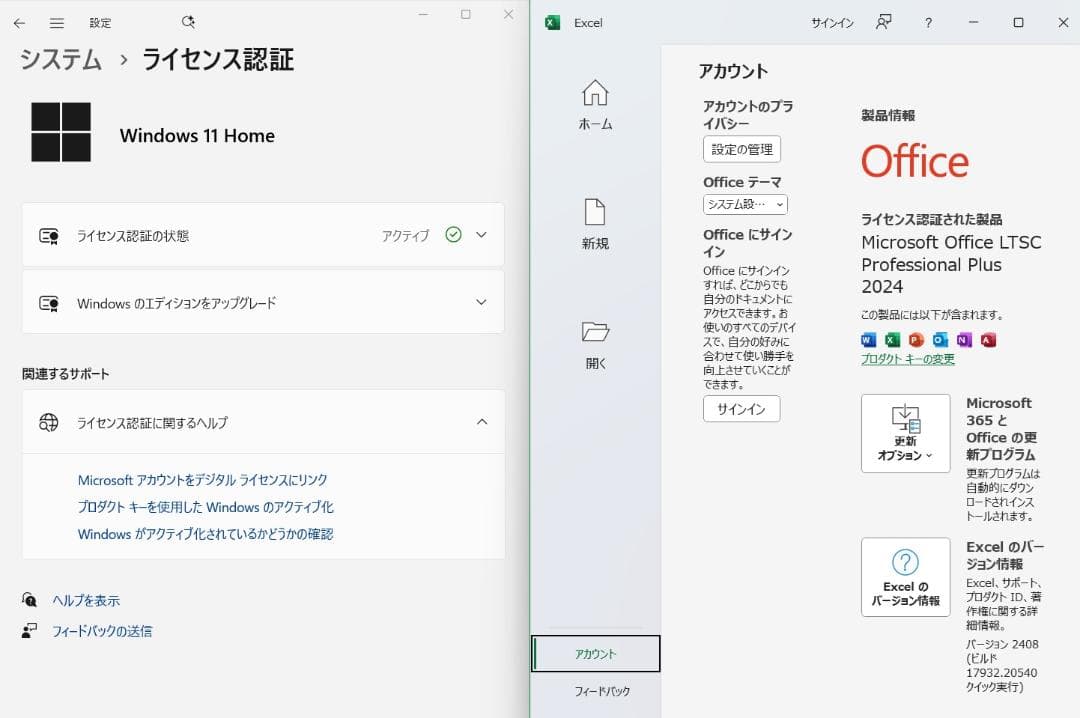Select the OneNote icon in product row

click(963, 339)
